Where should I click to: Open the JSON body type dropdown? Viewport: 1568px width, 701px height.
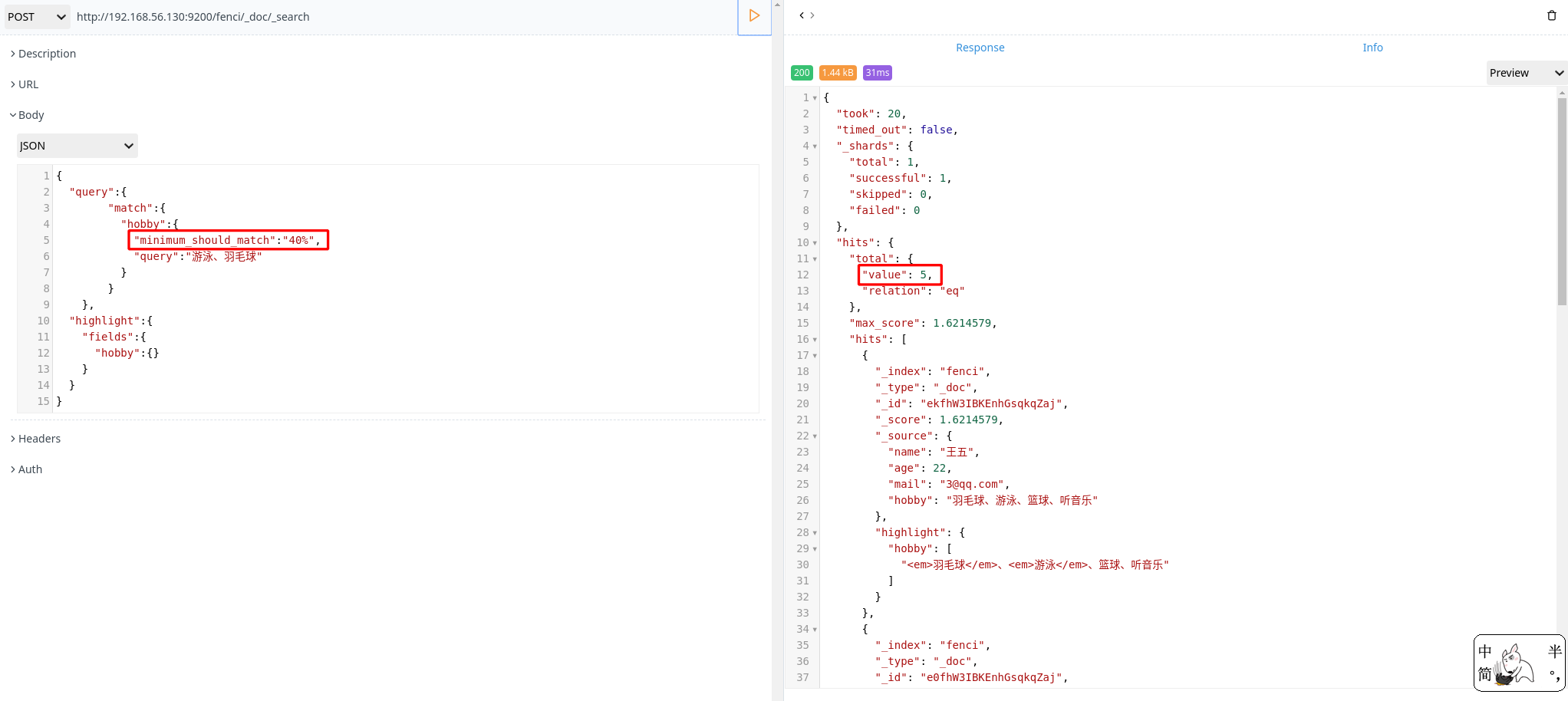coord(76,145)
